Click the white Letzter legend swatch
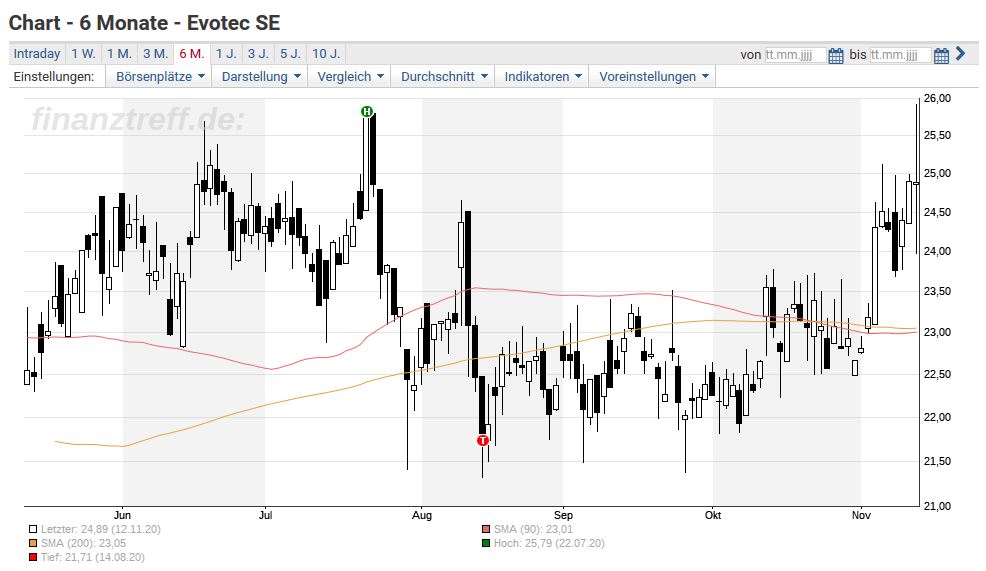 tap(33, 529)
